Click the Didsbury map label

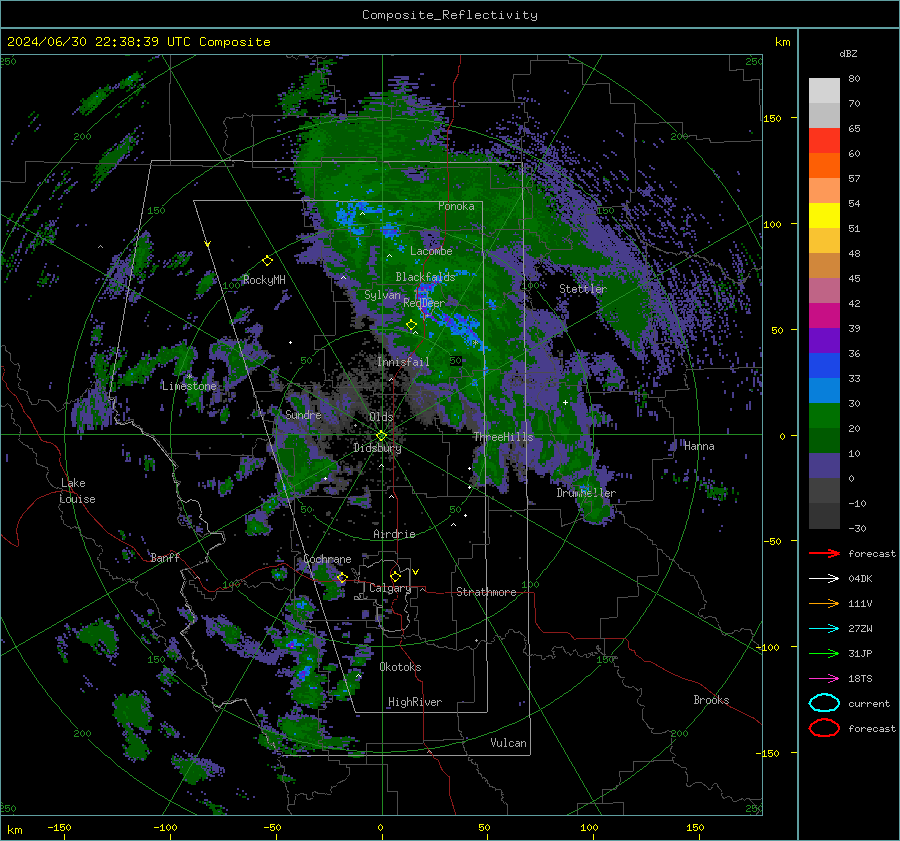tap(377, 448)
